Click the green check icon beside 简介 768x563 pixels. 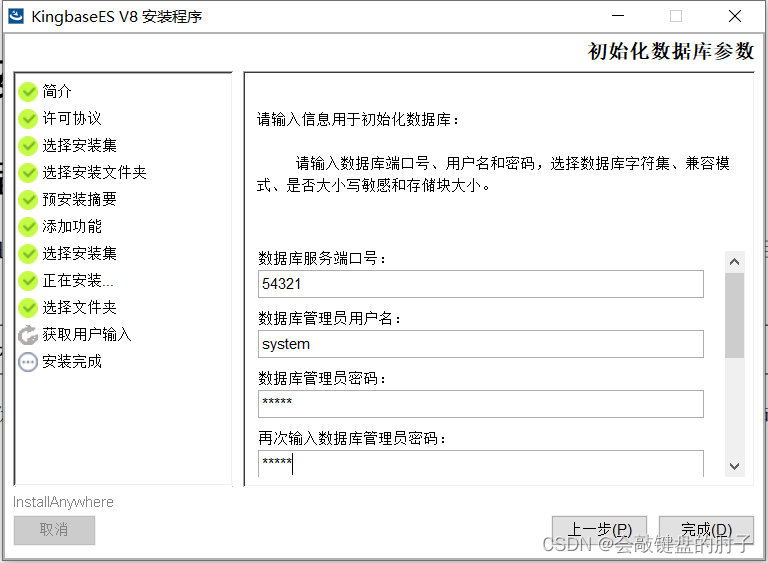[28, 91]
